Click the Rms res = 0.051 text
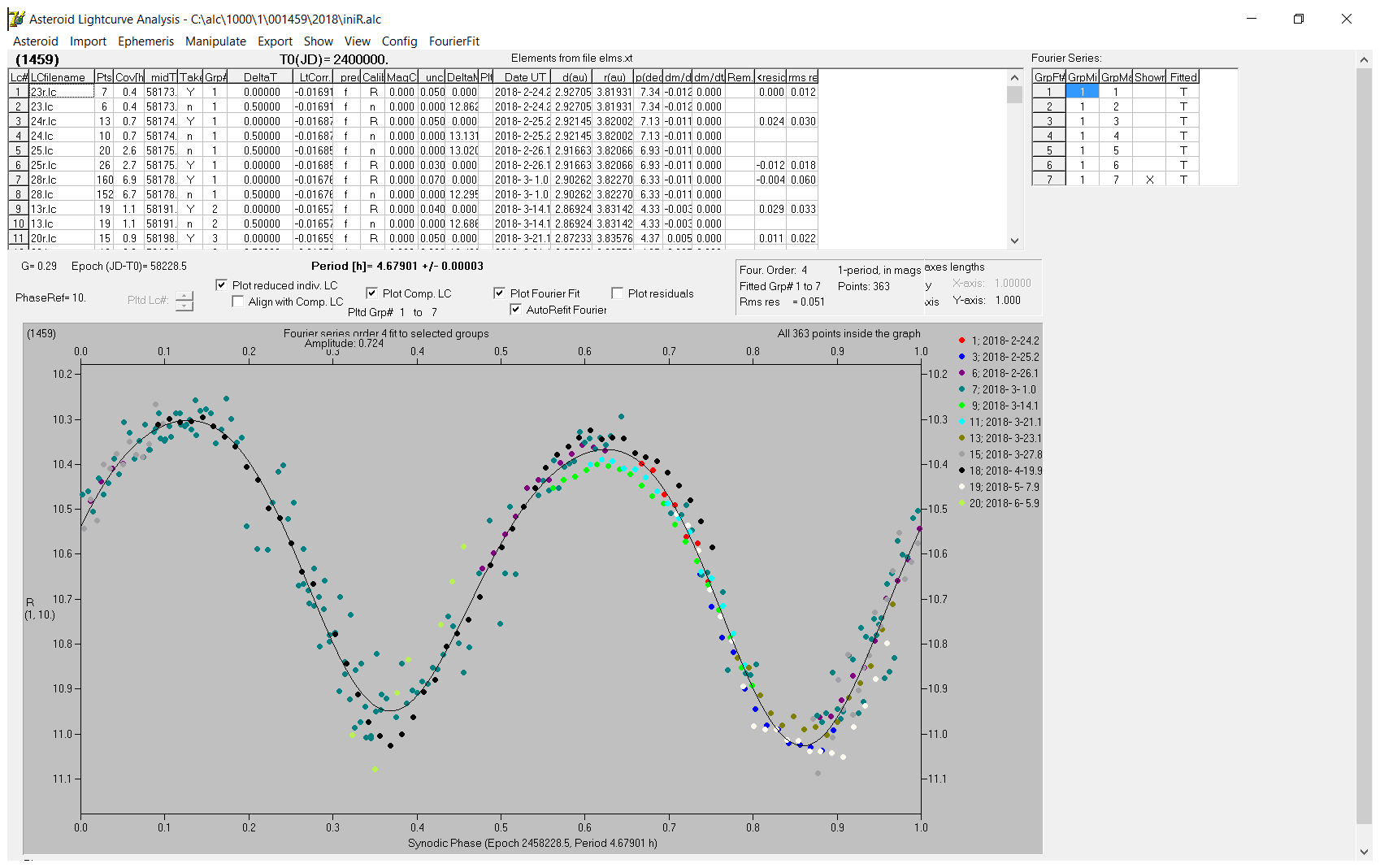This screenshot has height=868, width=1380. point(782,302)
